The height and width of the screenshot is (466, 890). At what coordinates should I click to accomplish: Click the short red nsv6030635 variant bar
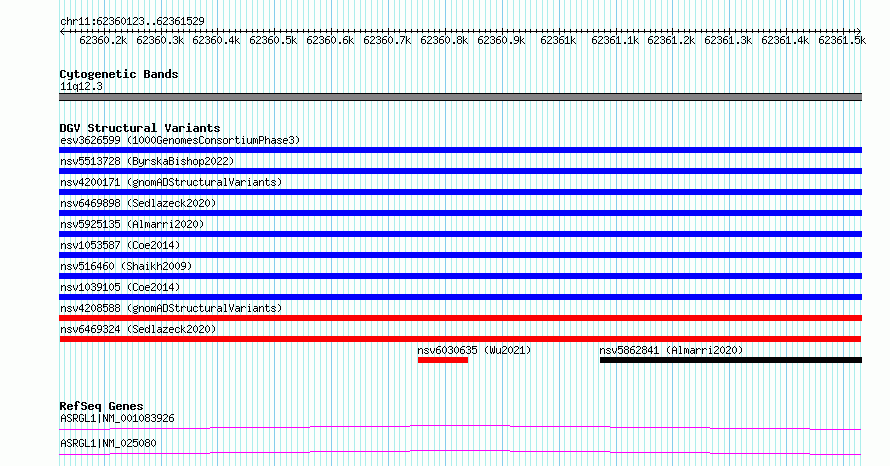point(443,360)
